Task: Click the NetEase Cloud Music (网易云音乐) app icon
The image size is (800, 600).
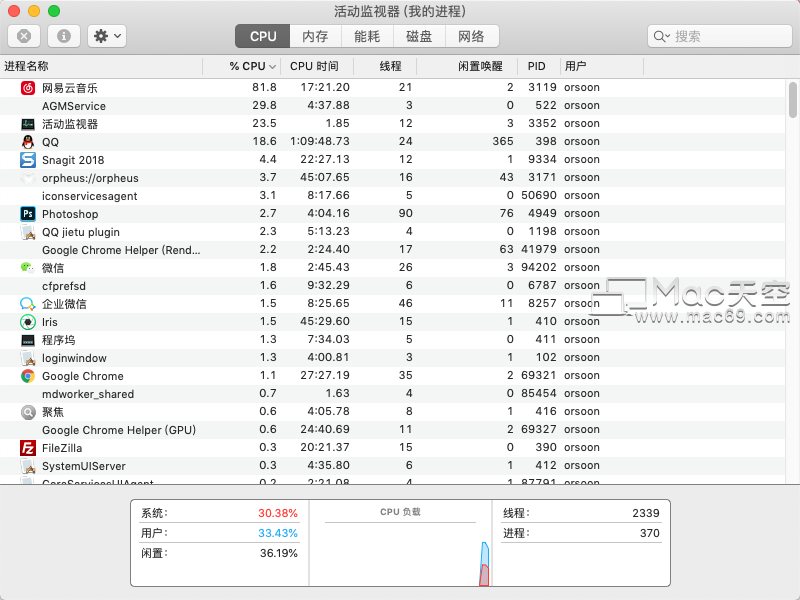Action: pyautogui.click(x=28, y=88)
